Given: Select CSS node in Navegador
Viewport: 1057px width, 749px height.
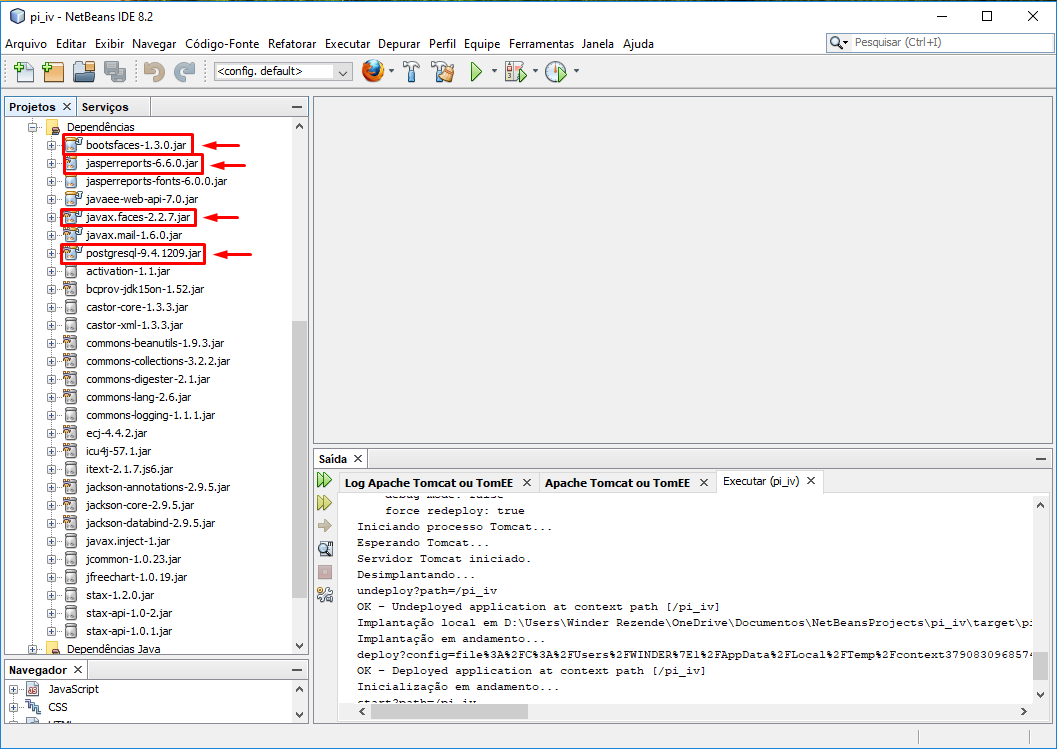Looking at the screenshot, I should pos(58,707).
